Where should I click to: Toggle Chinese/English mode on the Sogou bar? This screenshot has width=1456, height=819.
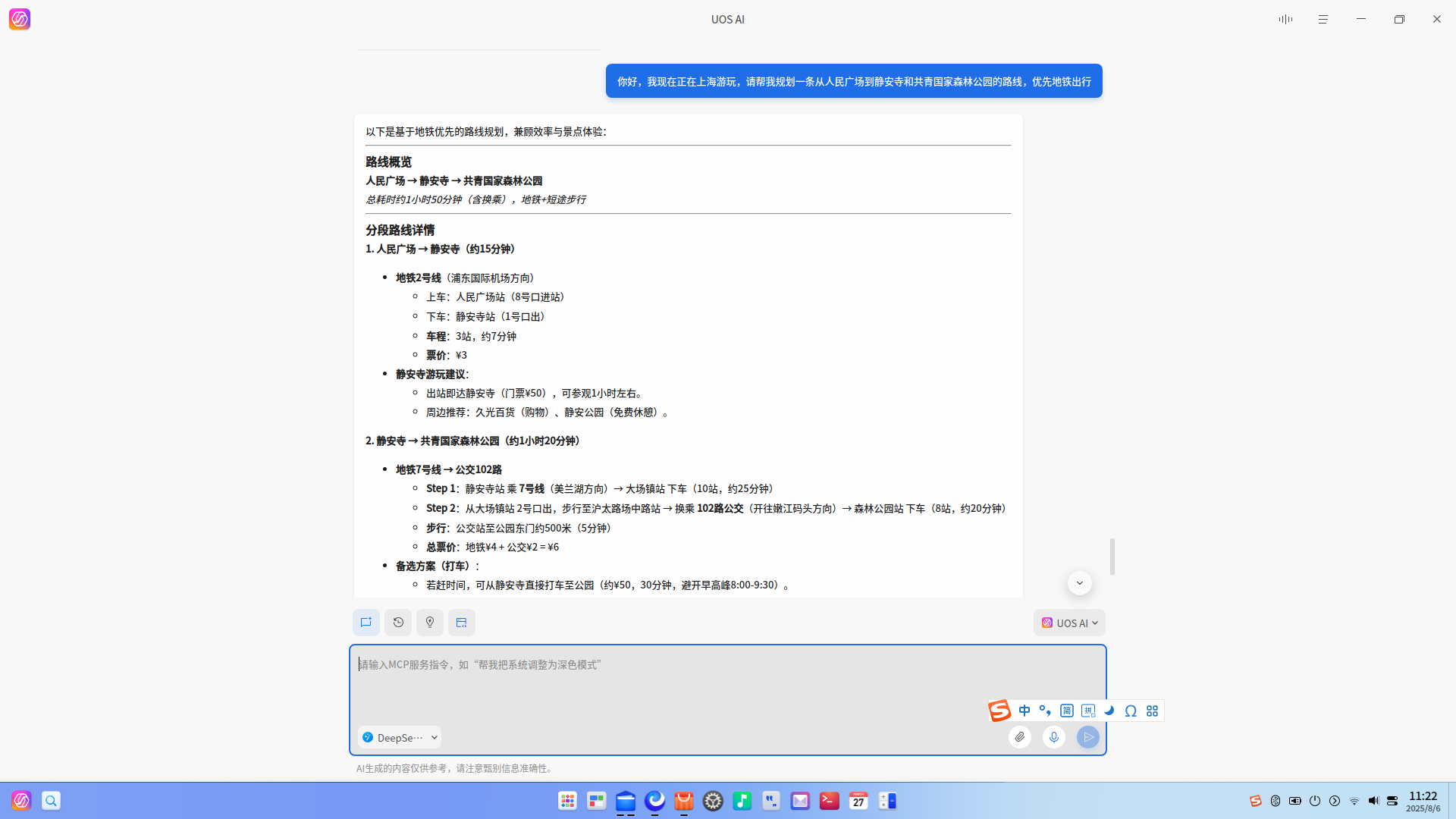(1025, 711)
